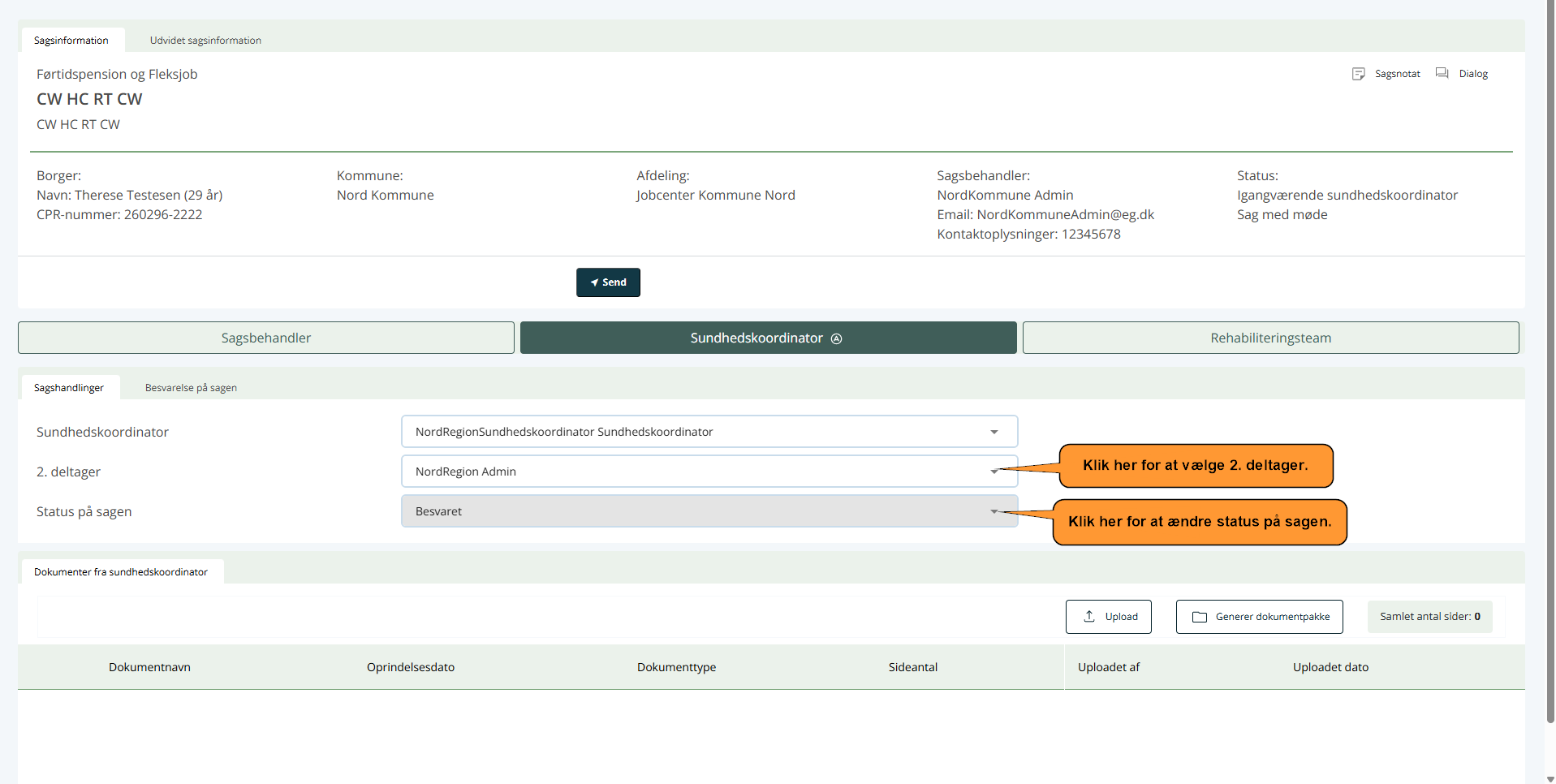Click the vertical page scrollbar
The width and height of the screenshot is (1556, 784).
pos(1550,365)
